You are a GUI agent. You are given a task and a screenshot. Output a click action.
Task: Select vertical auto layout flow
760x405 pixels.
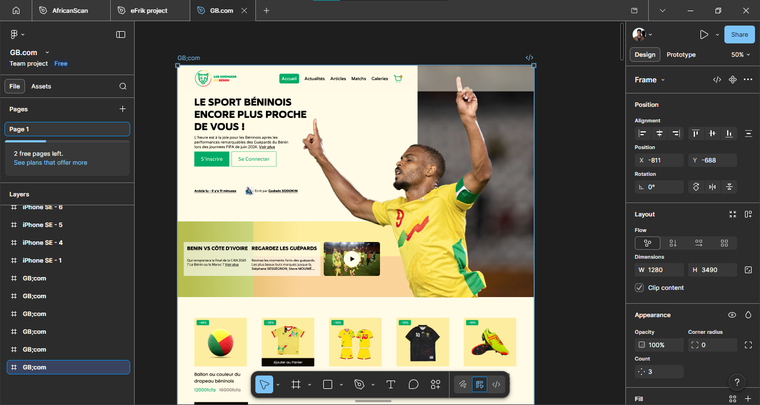click(673, 243)
